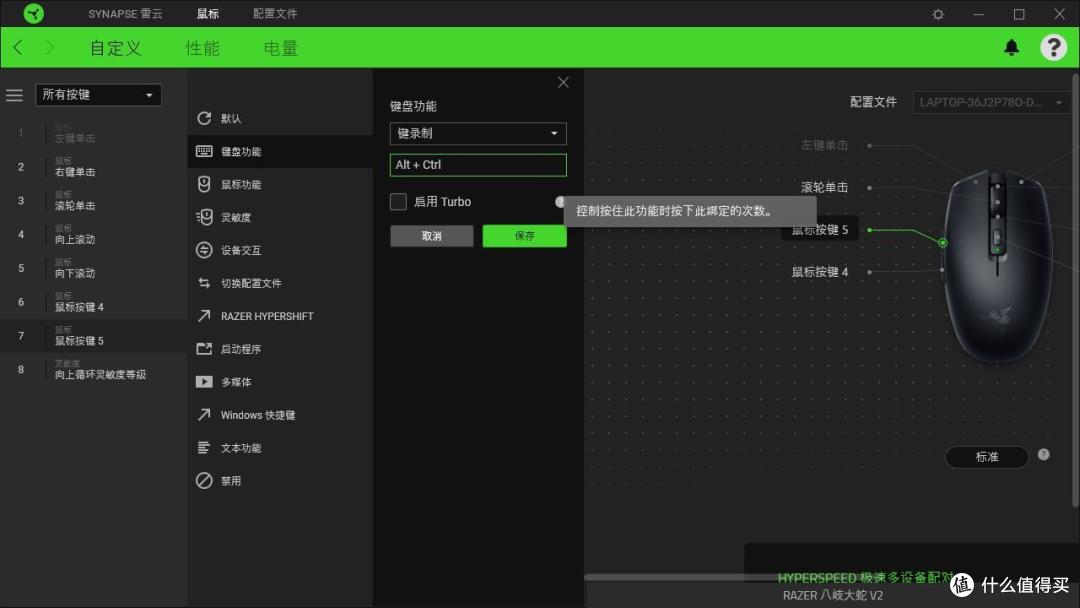Select row 1 左键单击

coord(94,134)
